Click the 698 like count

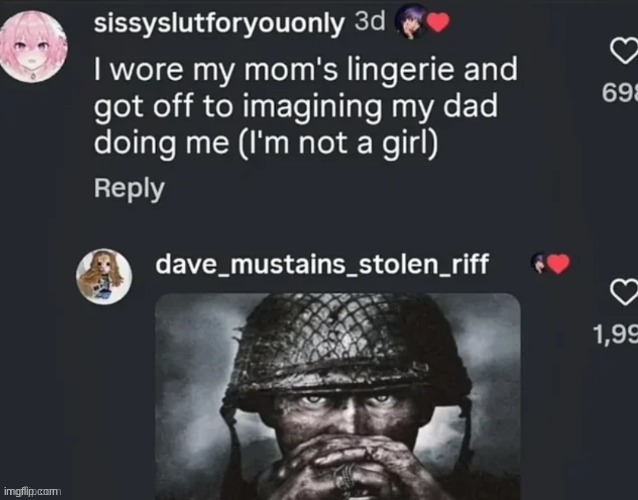(x=619, y=95)
